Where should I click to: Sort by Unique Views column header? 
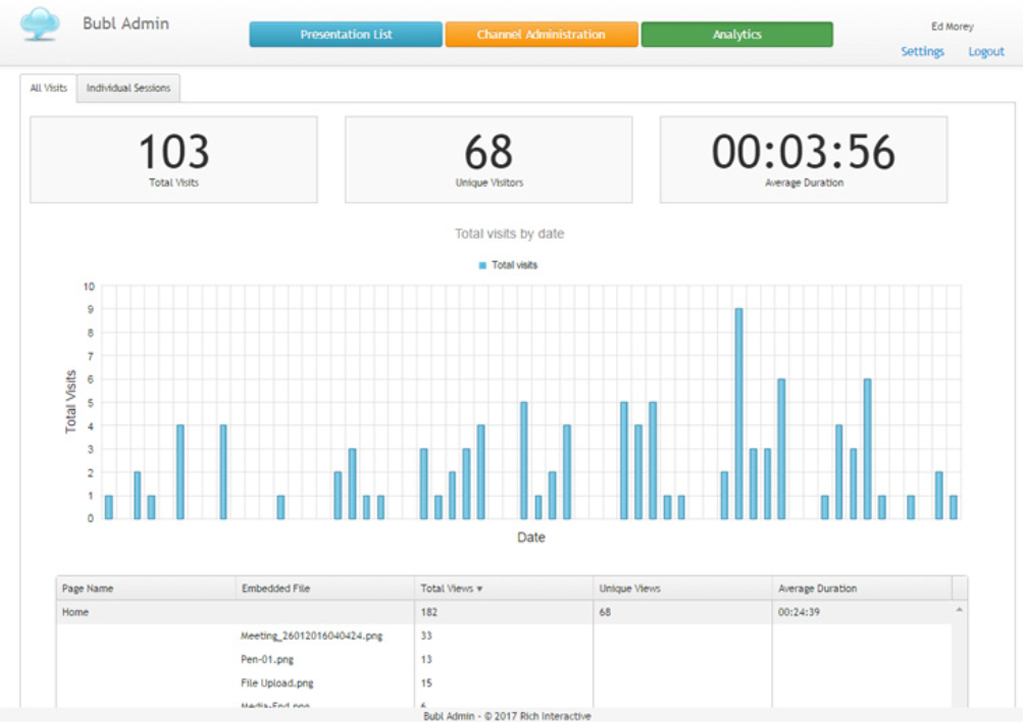pyautogui.click(x=682, y=588)
